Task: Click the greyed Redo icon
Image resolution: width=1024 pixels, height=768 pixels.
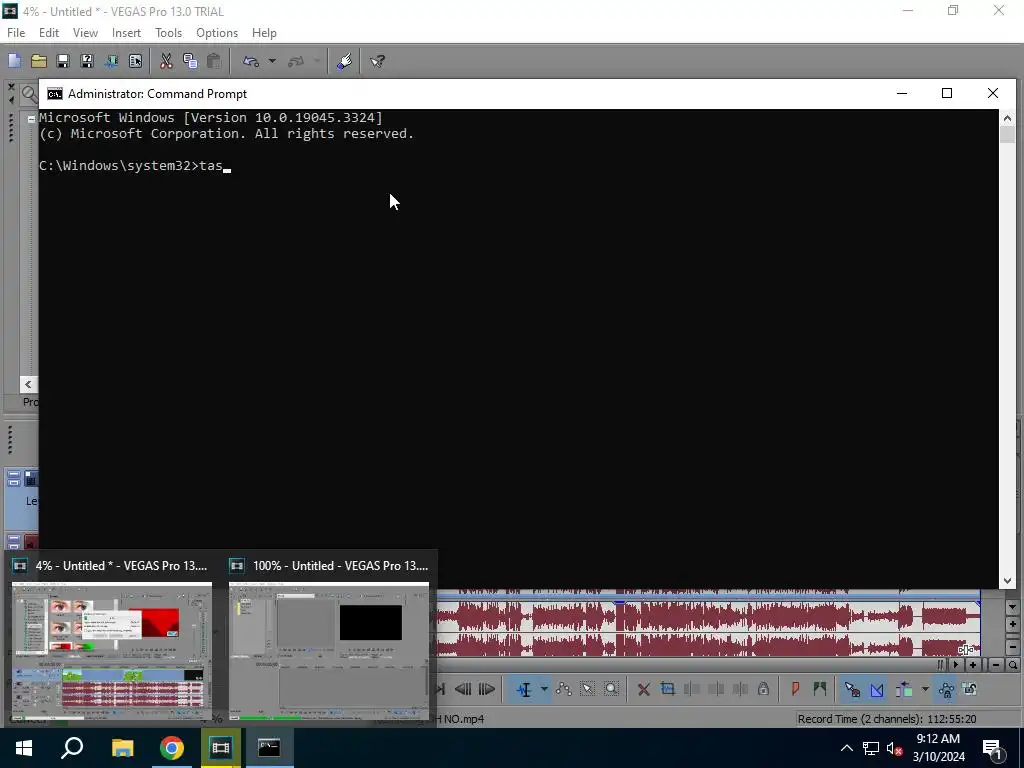Action: point(296,61)
